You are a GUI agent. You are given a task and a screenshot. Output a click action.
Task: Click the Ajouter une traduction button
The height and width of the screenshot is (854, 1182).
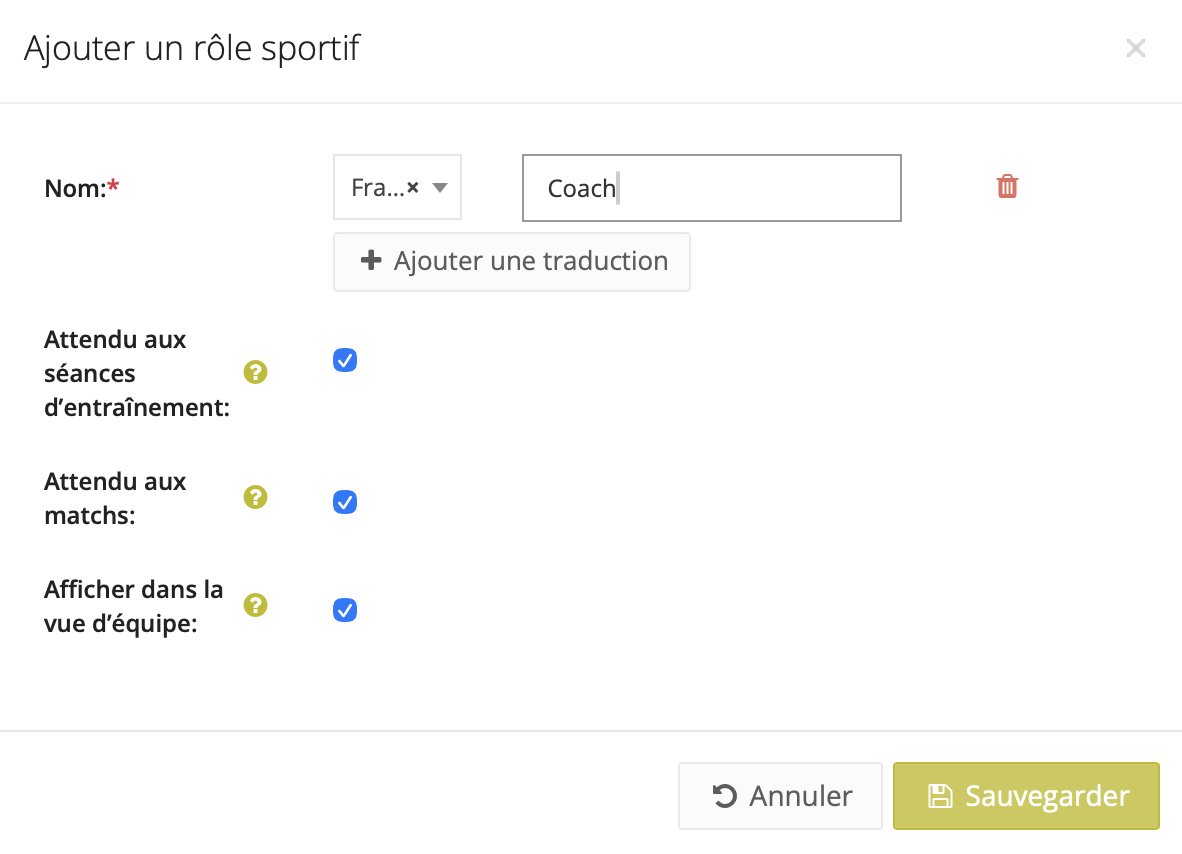tap(511, 262)
